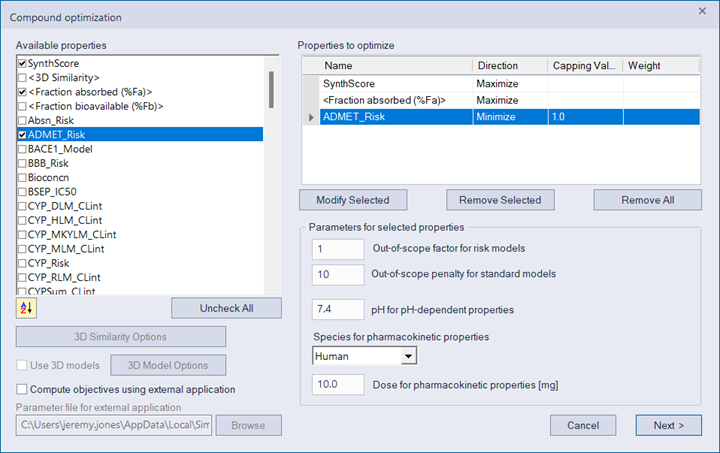
Task: Uncheck <Fraction absorbed (%Fa)> property
Action: (22, 92)
